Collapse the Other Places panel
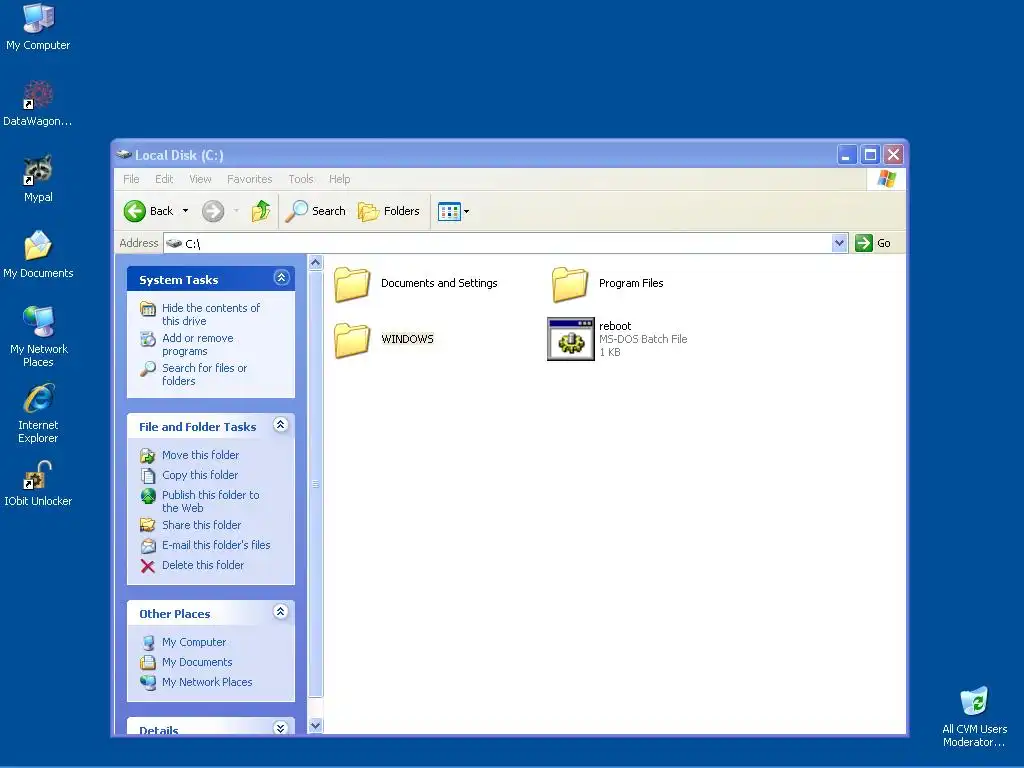The width and height of the screenshot is (1024, 768). coord(281,611)
